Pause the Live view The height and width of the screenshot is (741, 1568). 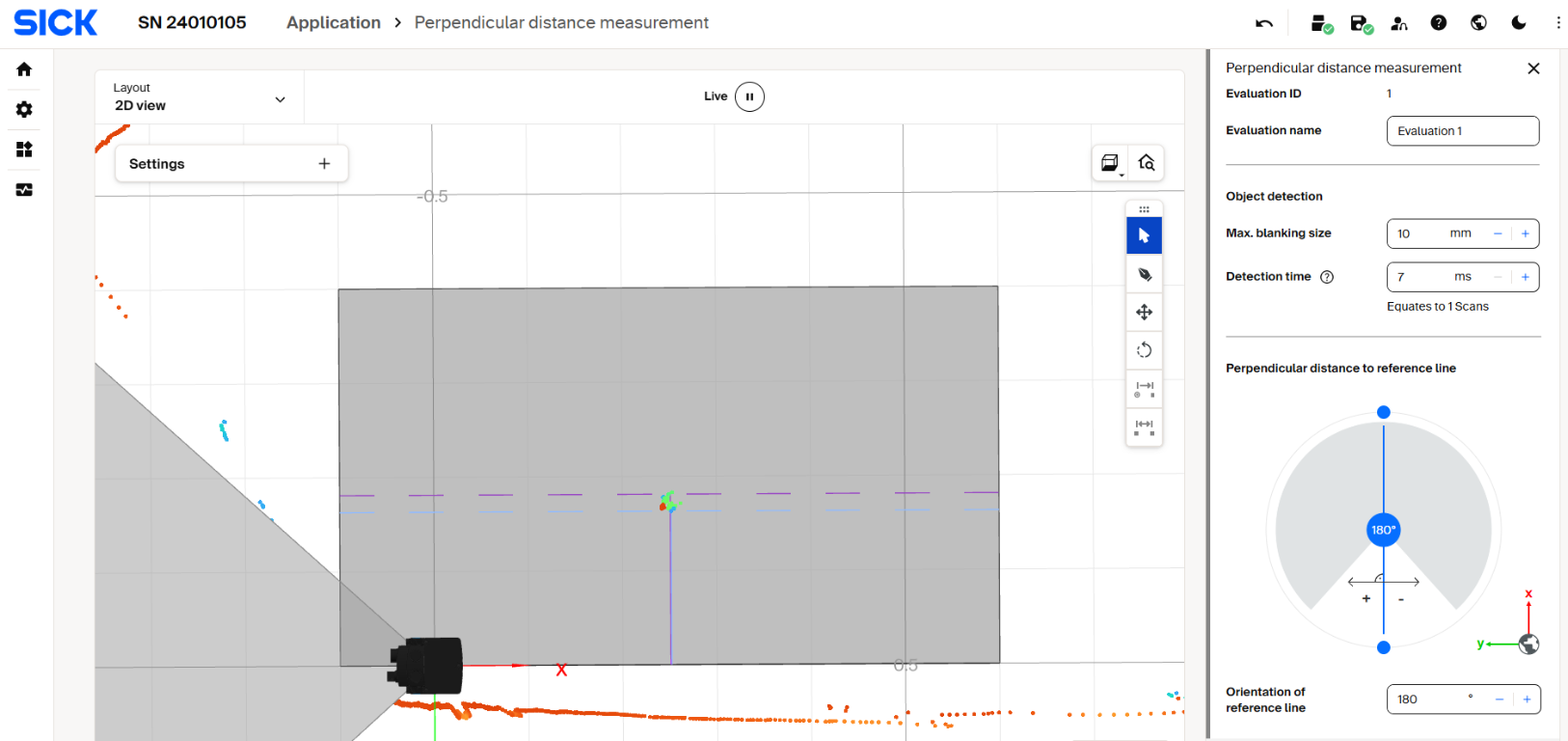(749, 96)
